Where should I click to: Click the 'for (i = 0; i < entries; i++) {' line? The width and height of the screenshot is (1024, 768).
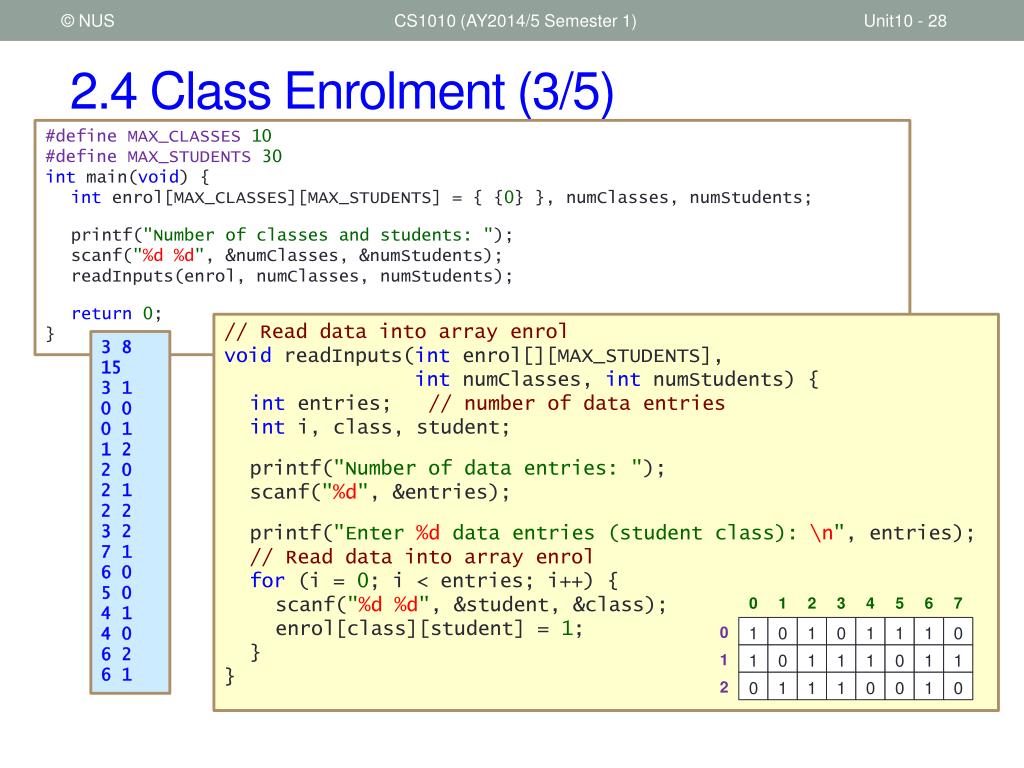click(434, 581)
